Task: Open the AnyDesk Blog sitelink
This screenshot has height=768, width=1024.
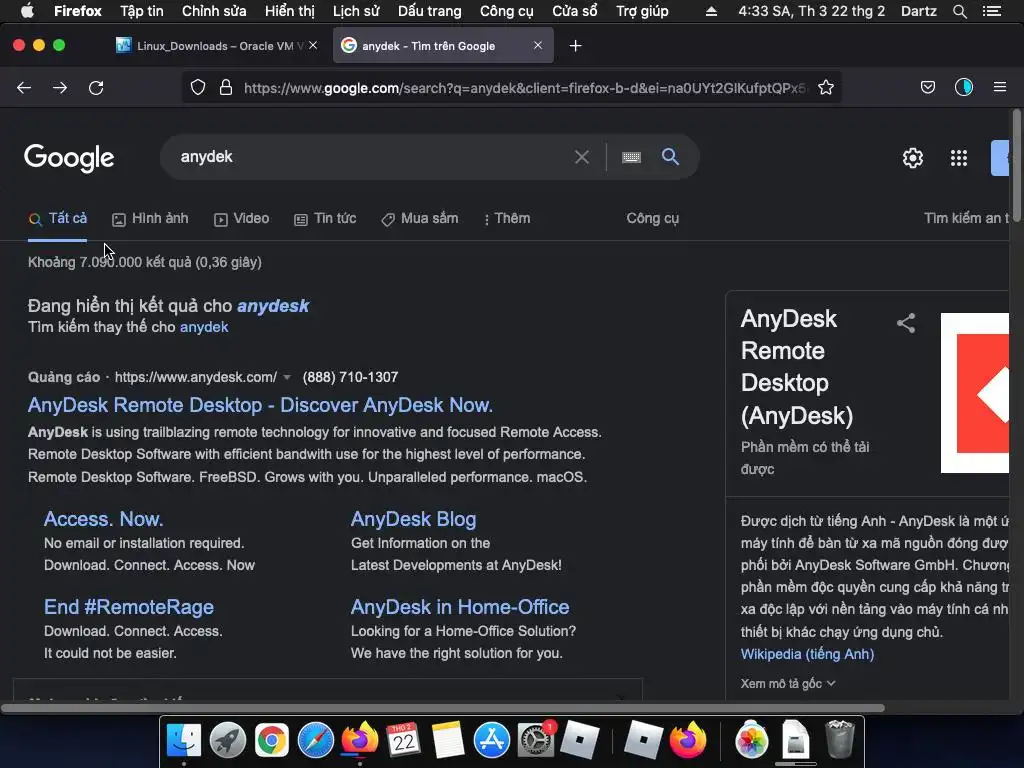Action: tap(413, 519)
